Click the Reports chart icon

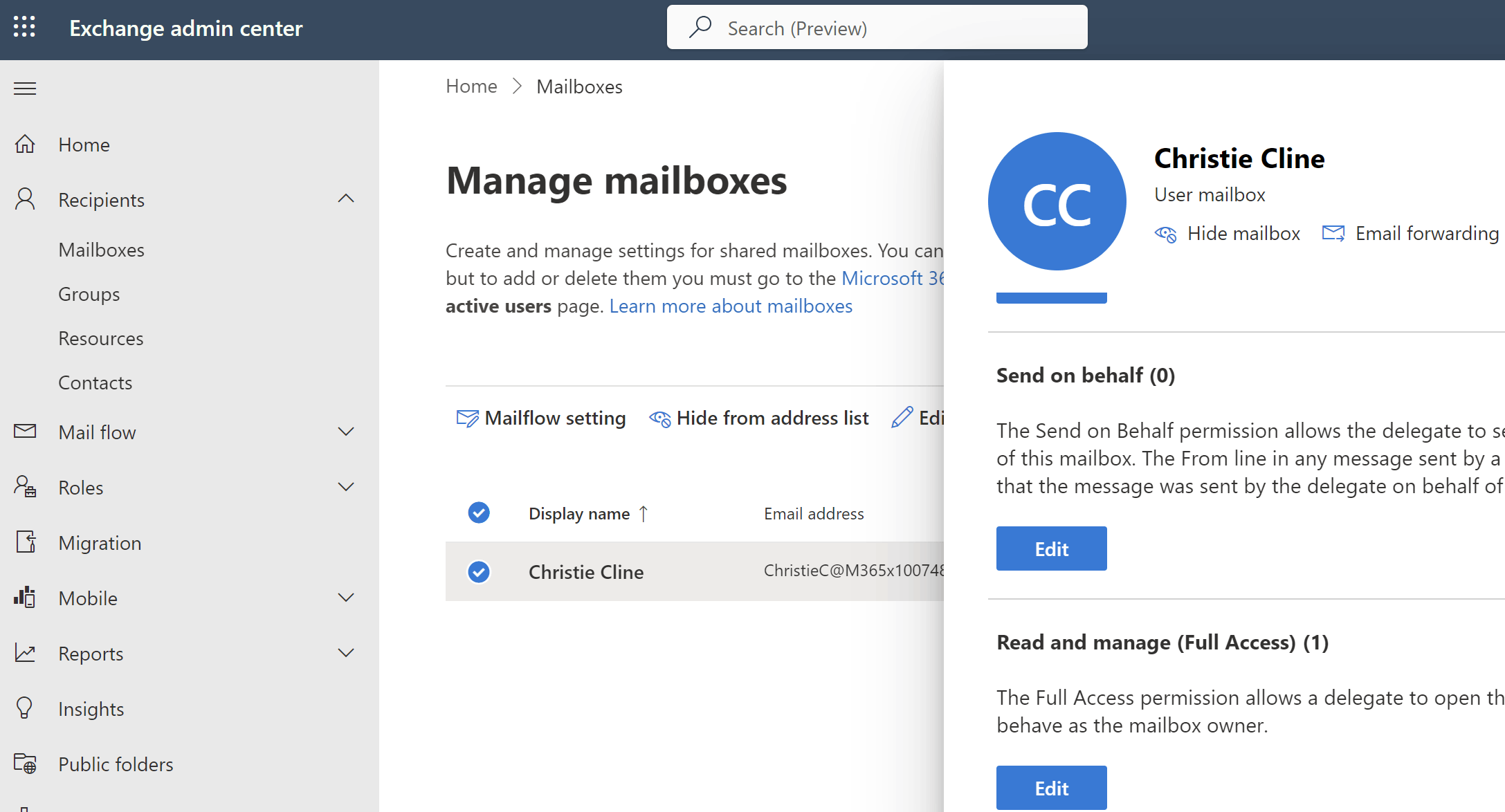[x=25, y=653]
